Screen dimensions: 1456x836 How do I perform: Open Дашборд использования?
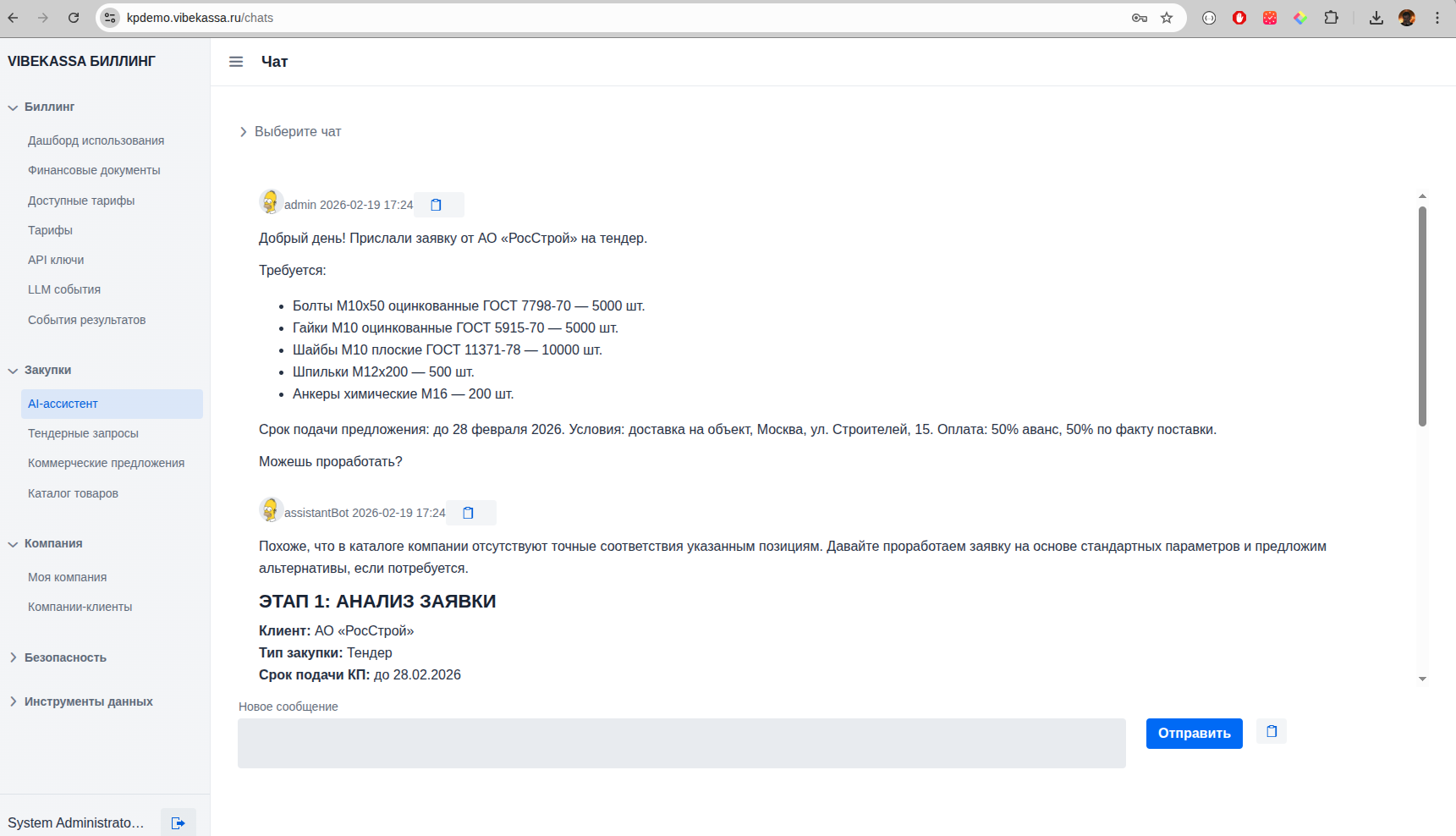tap(96, 140)
